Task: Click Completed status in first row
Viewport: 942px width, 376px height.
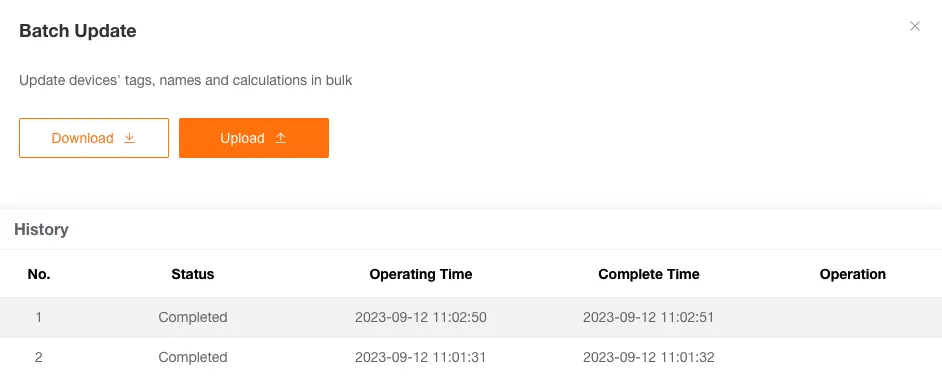Action: (x=193, y=317)
